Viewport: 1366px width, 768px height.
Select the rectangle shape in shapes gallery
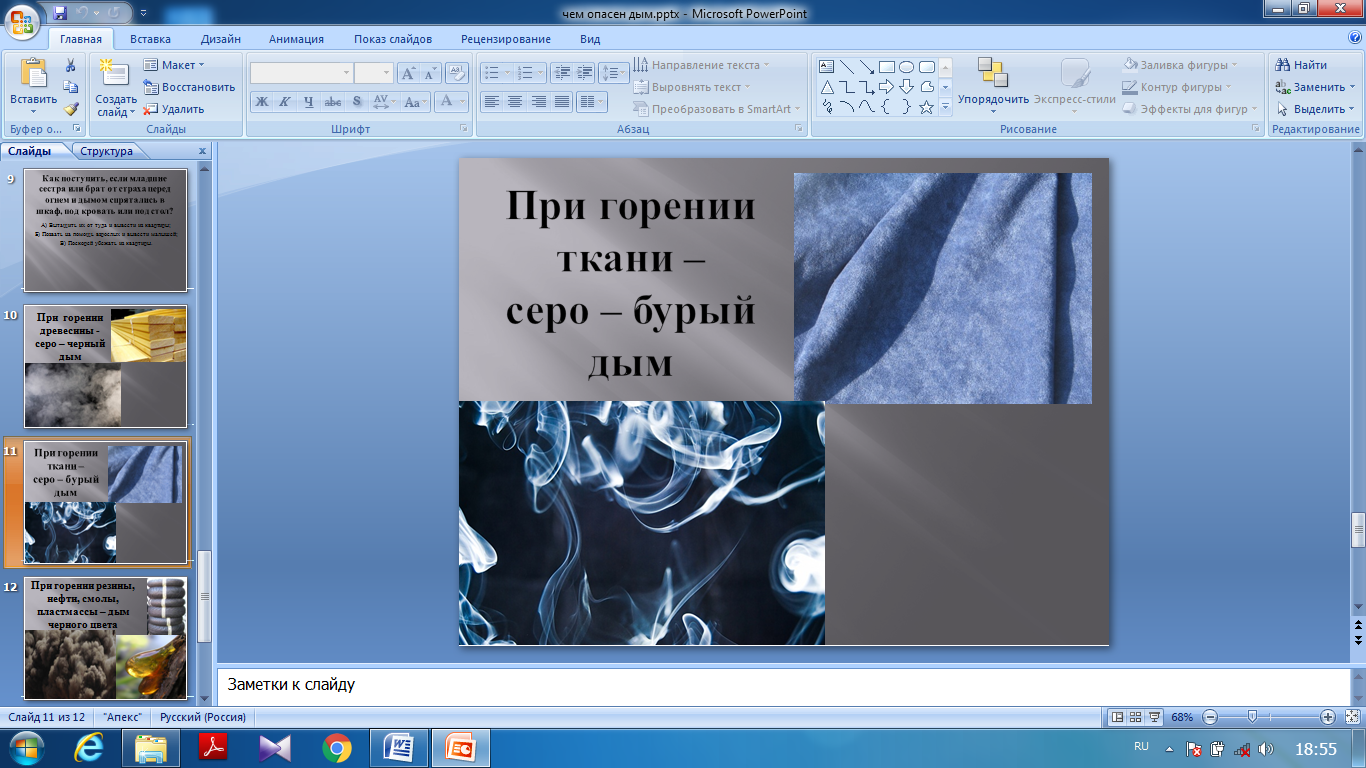click(886, 67)
